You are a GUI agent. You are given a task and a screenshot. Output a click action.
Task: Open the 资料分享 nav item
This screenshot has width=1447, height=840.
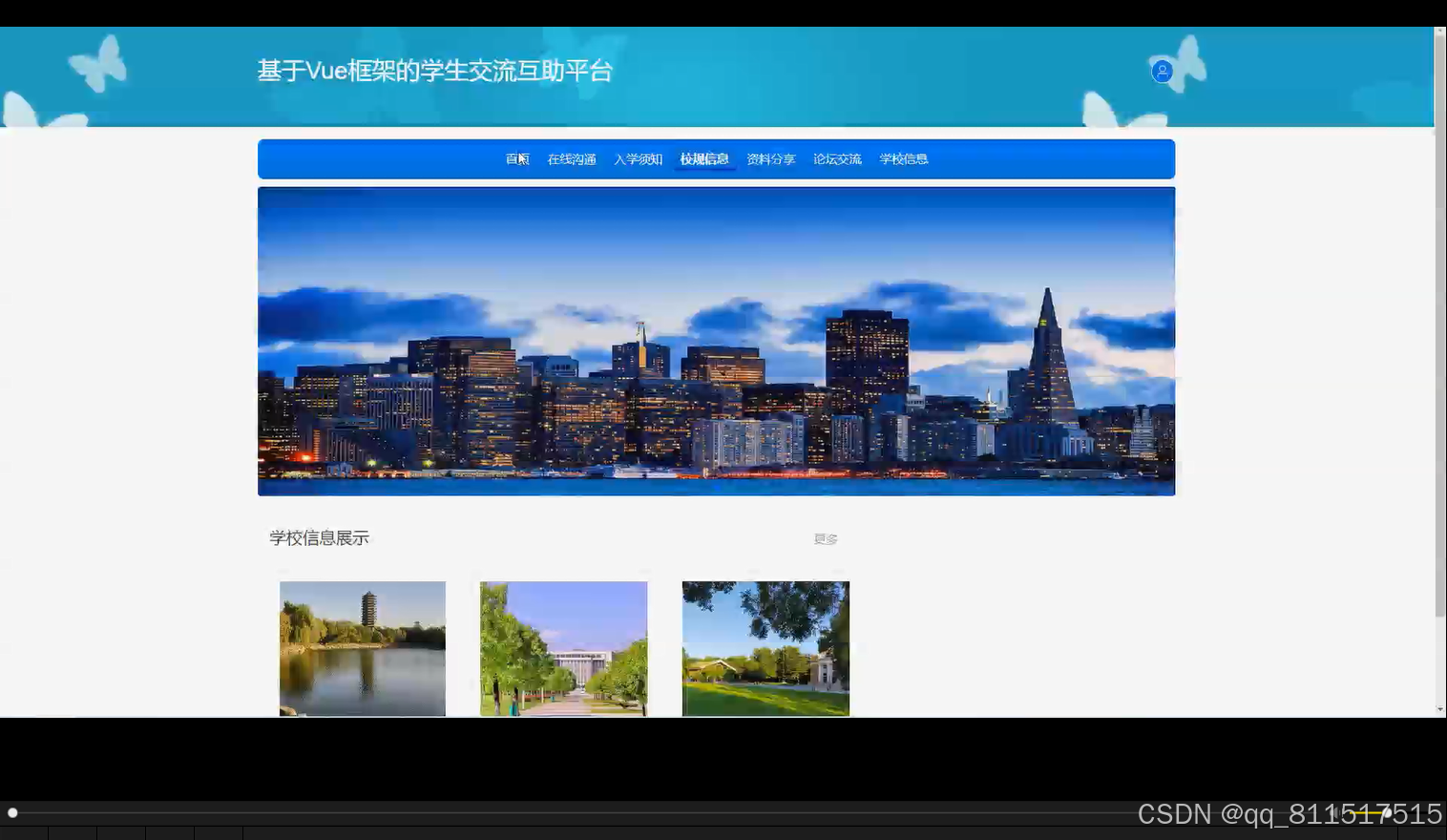[x=771, y=159]
